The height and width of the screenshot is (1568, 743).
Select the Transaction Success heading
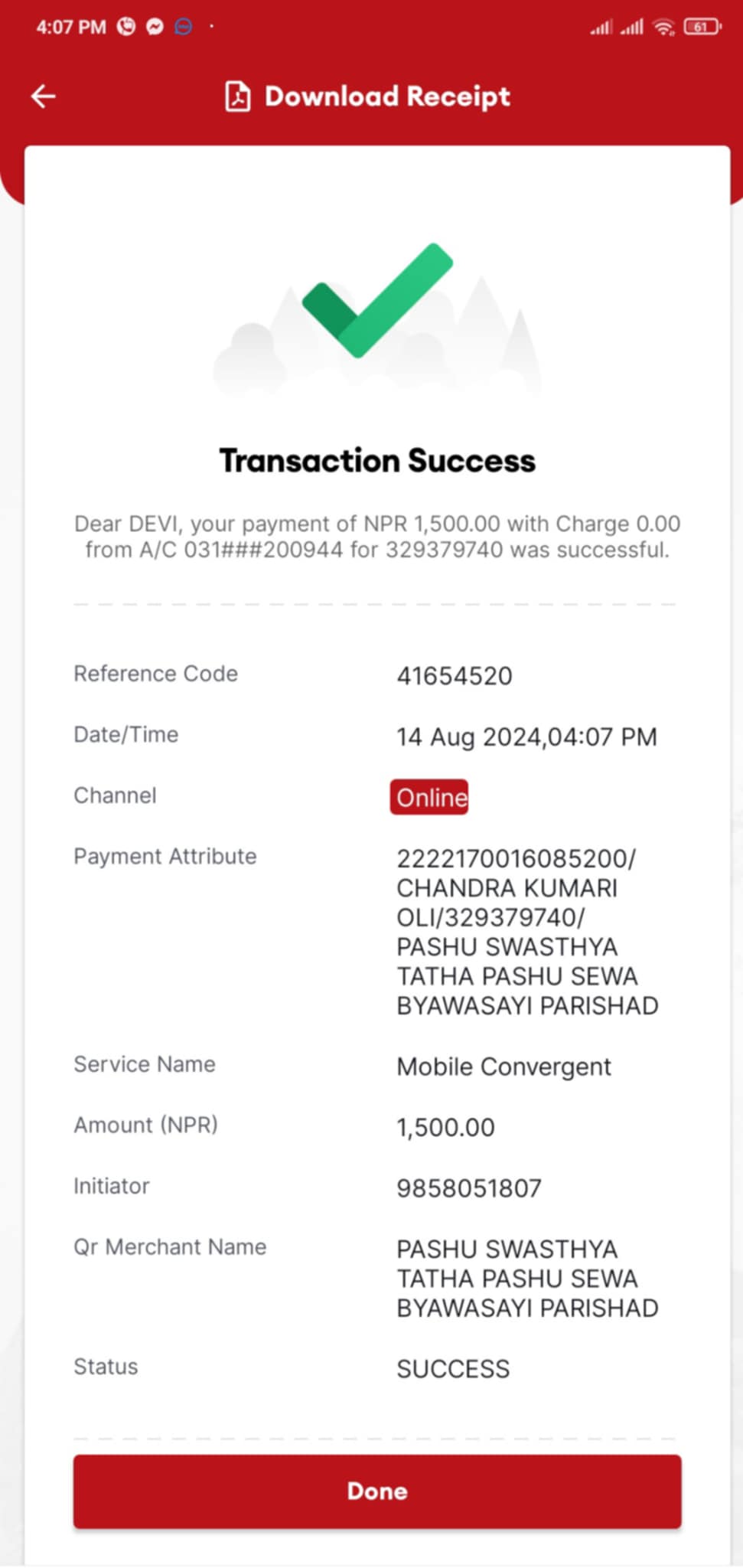pyautogui.click(x=377, y=461)
